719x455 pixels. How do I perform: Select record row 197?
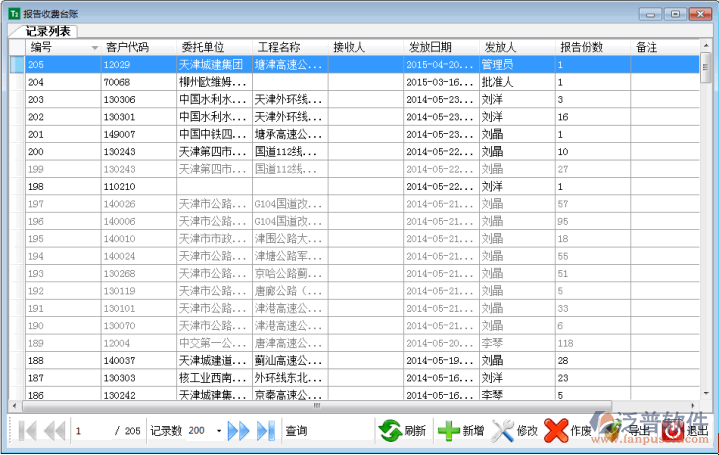pyautogui.click(x=362, y=204)
